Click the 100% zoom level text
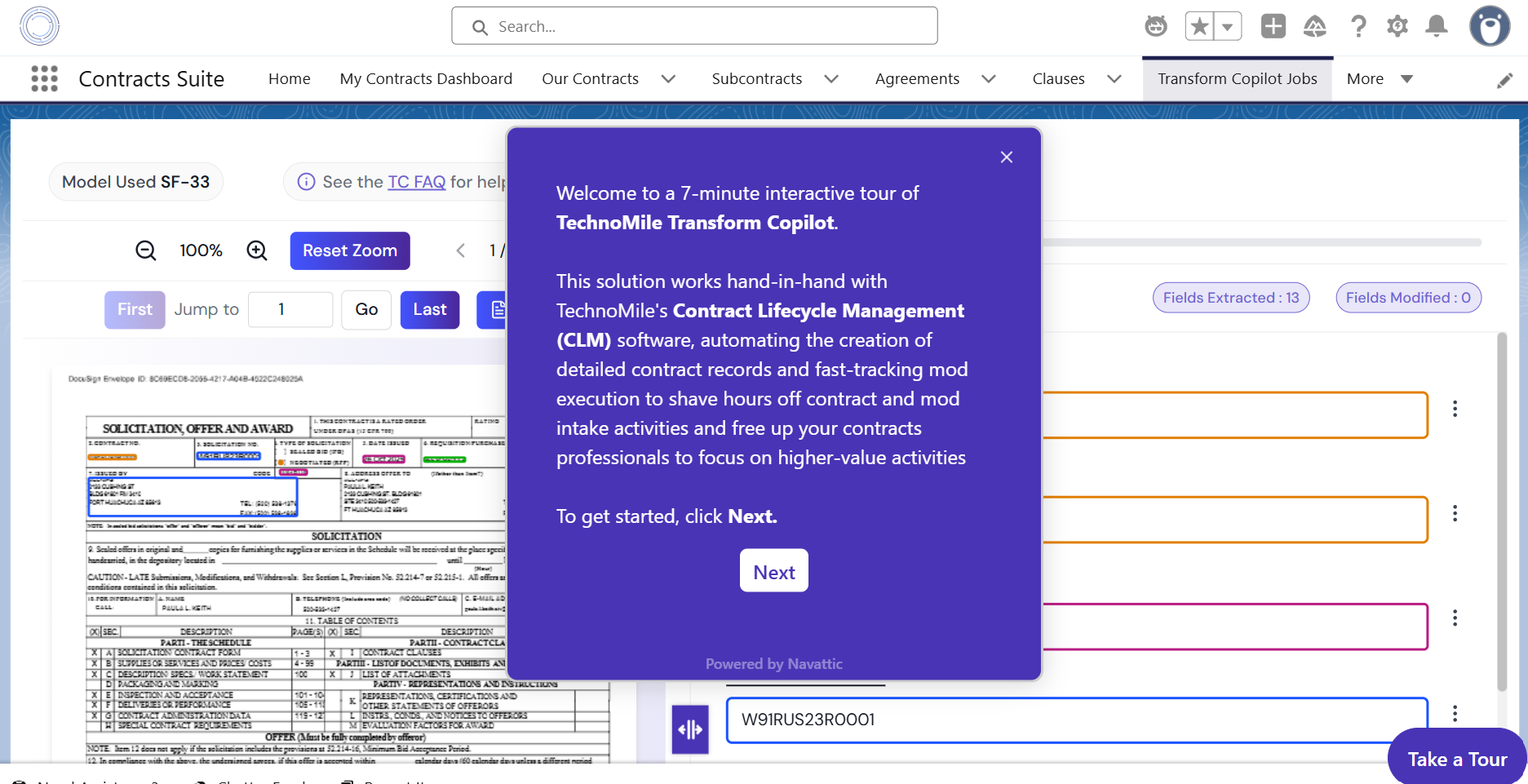 pos(201,250)
